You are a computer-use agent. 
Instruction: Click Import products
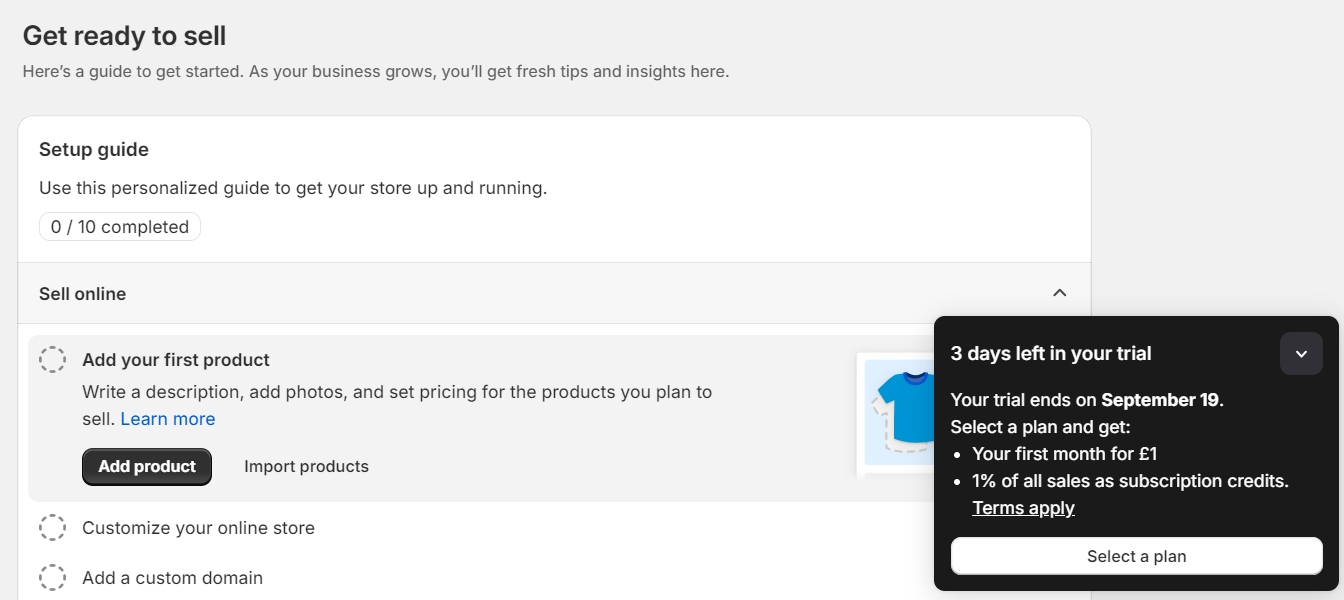pos(306,466)
